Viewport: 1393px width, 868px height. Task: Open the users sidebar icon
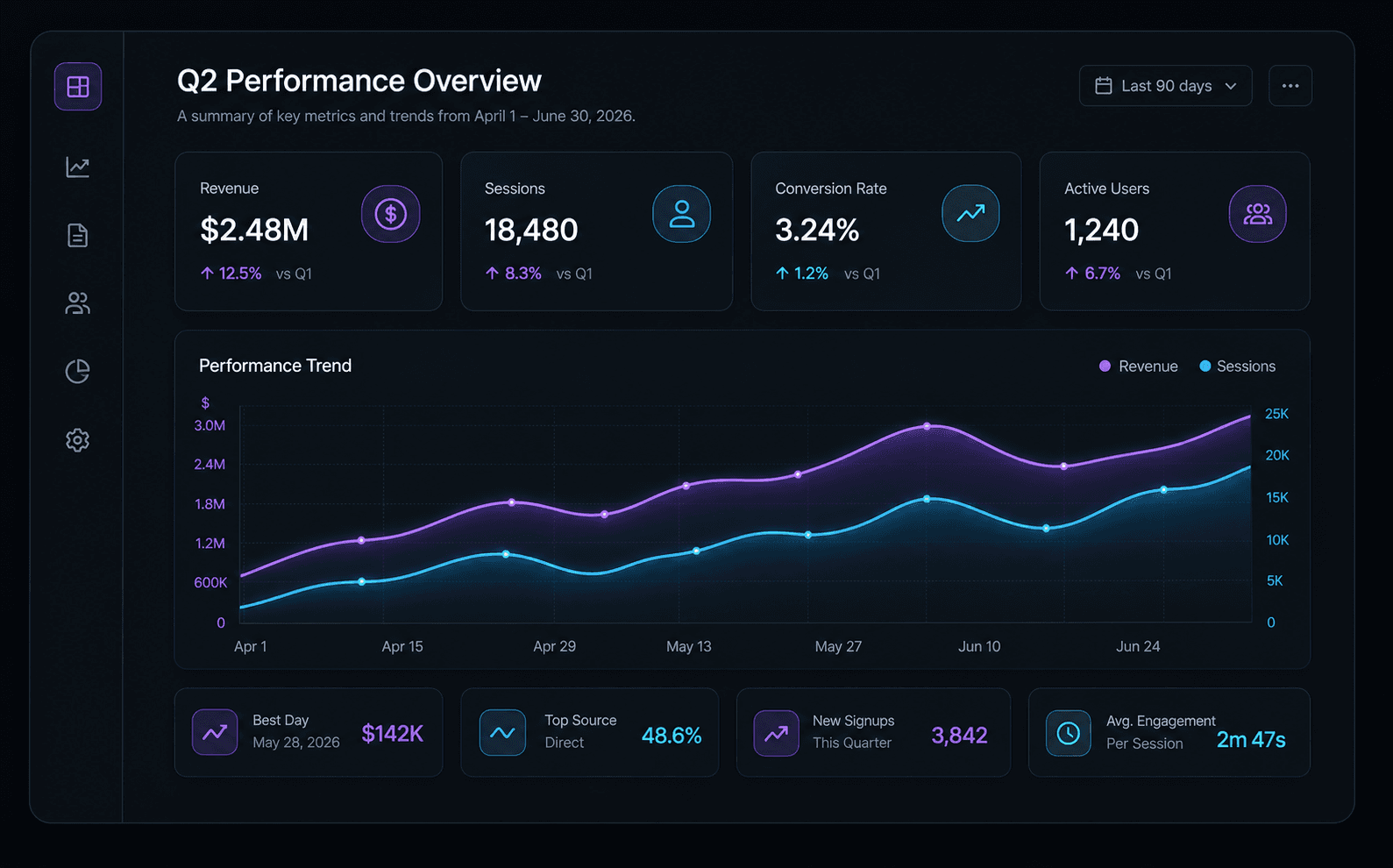point(78,303)
